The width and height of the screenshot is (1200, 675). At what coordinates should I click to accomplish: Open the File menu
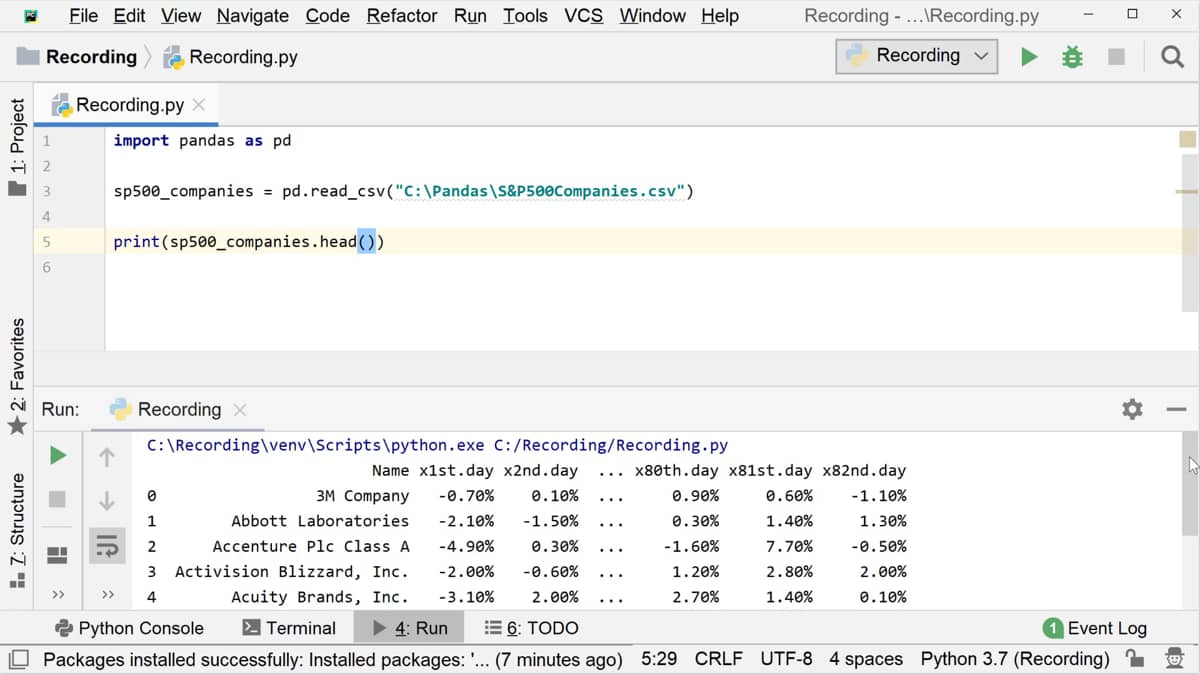pyautogui.click(x=83, y=16)
